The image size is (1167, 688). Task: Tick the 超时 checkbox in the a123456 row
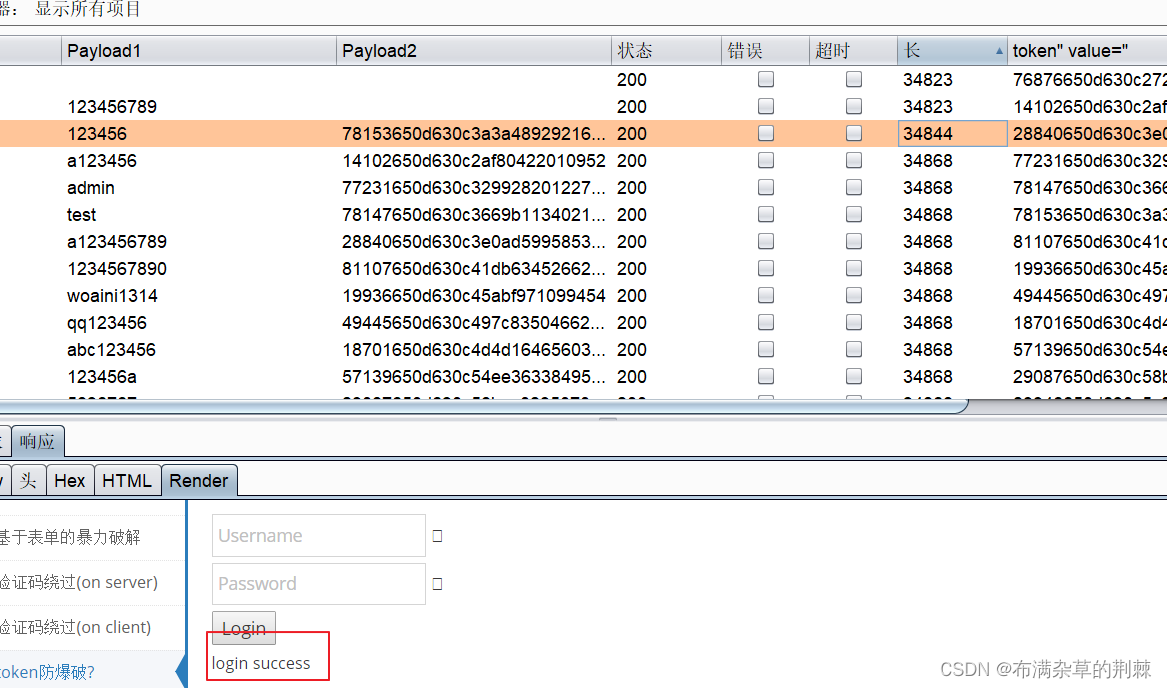coord(854,160)
